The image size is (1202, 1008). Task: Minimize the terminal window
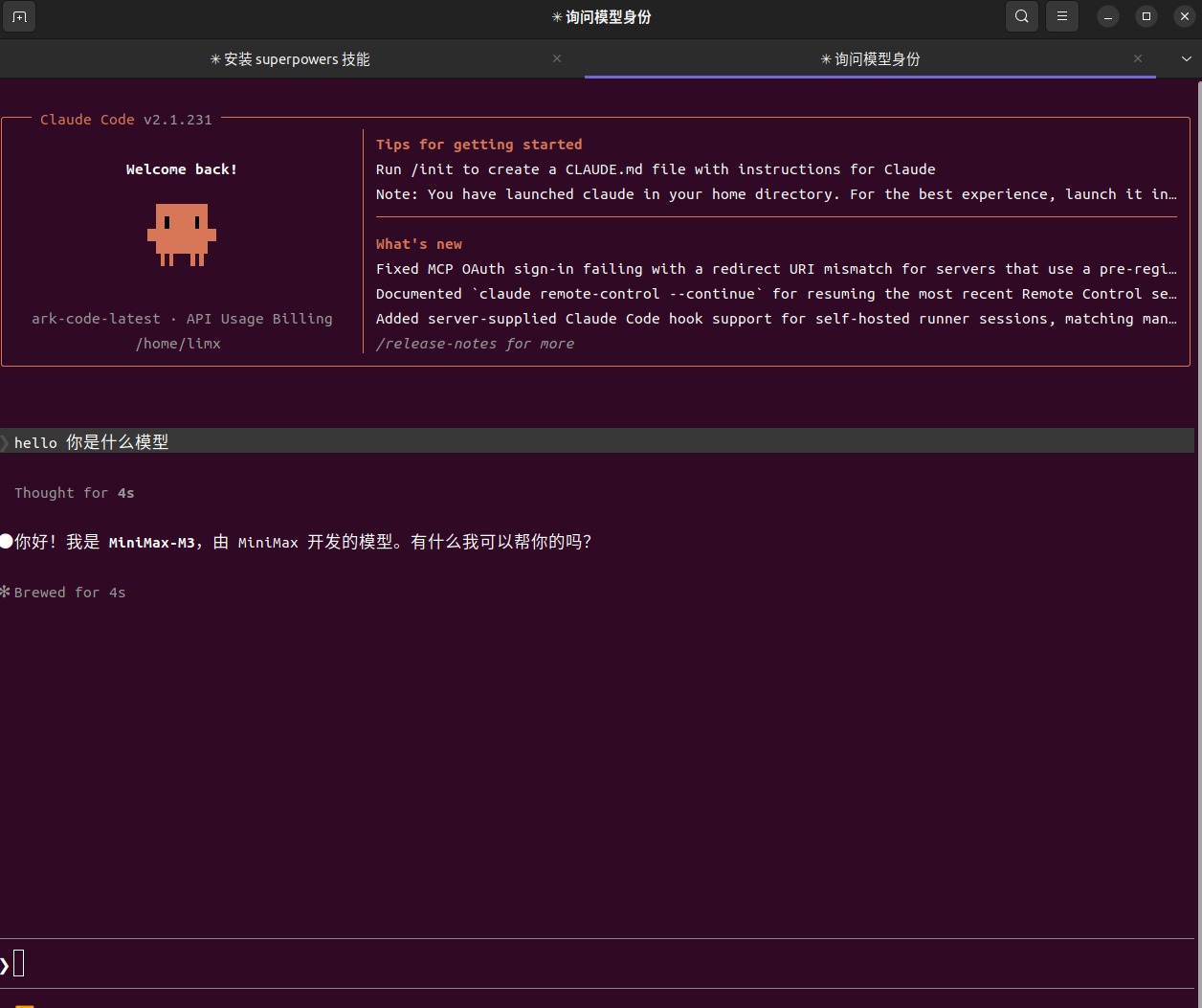click(1108, 16)
